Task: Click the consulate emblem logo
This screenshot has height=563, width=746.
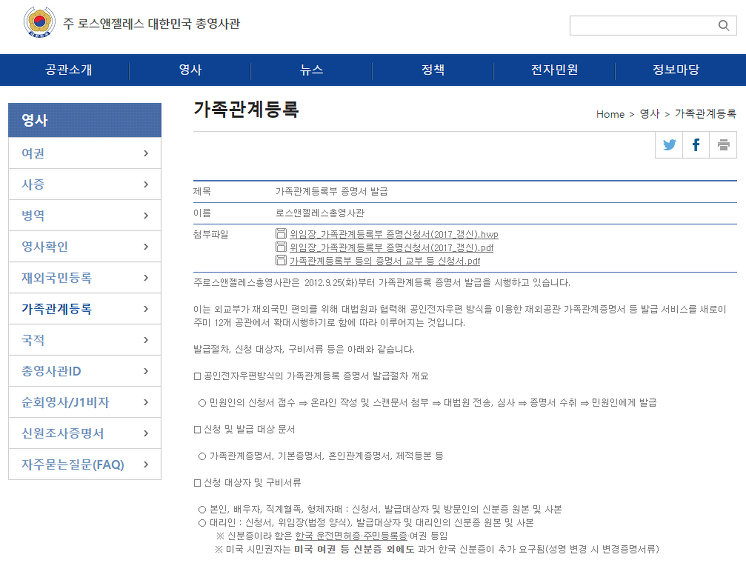Action: click(39, 22)
